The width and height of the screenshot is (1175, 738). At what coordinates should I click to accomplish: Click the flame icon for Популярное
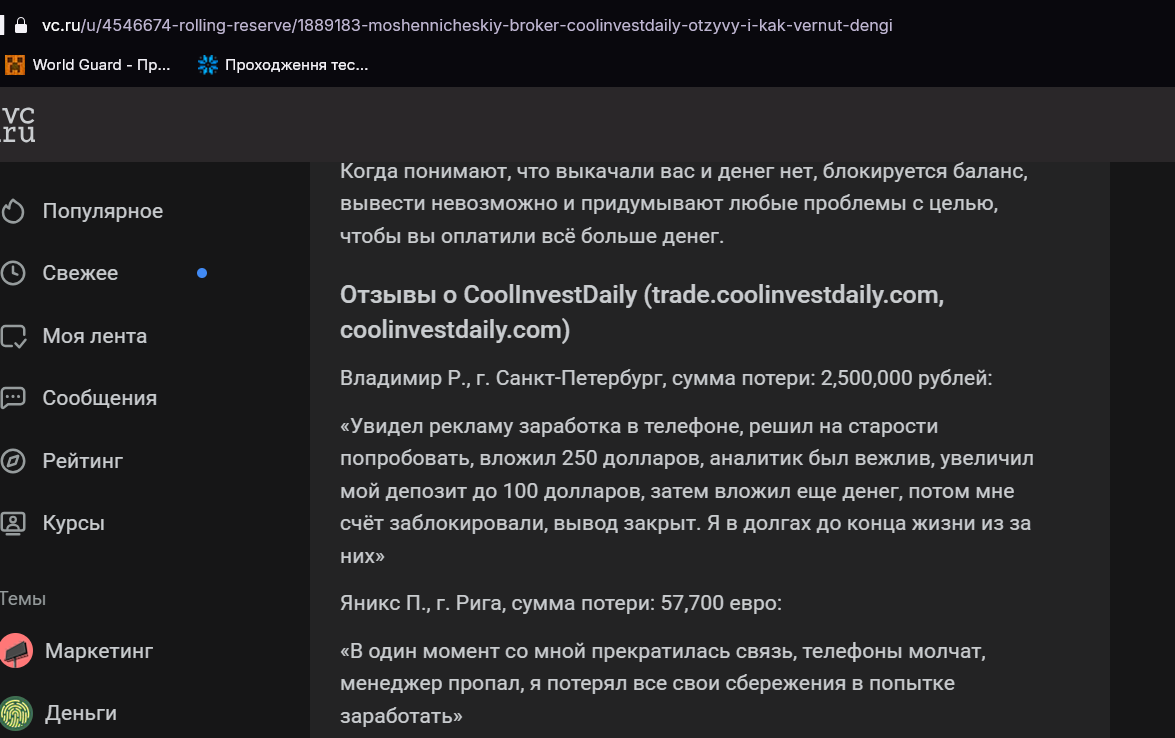point(13,211)
